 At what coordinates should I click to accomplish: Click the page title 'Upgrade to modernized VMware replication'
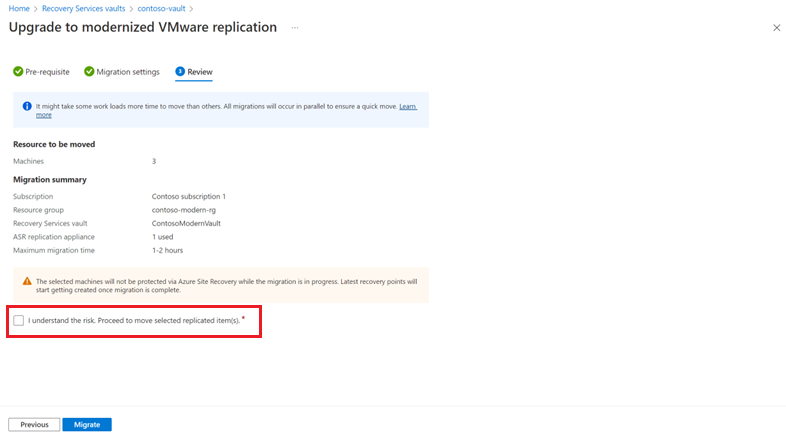pyautogui.click(x=143, y=28)
